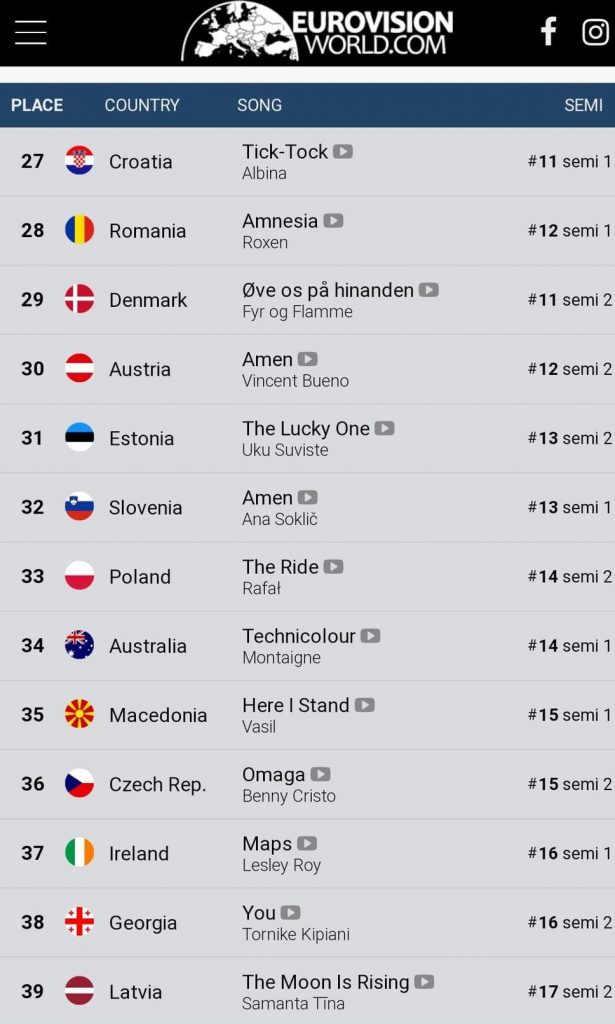
Task: Sort by the SEMI column header
Action: pos(584,105)
